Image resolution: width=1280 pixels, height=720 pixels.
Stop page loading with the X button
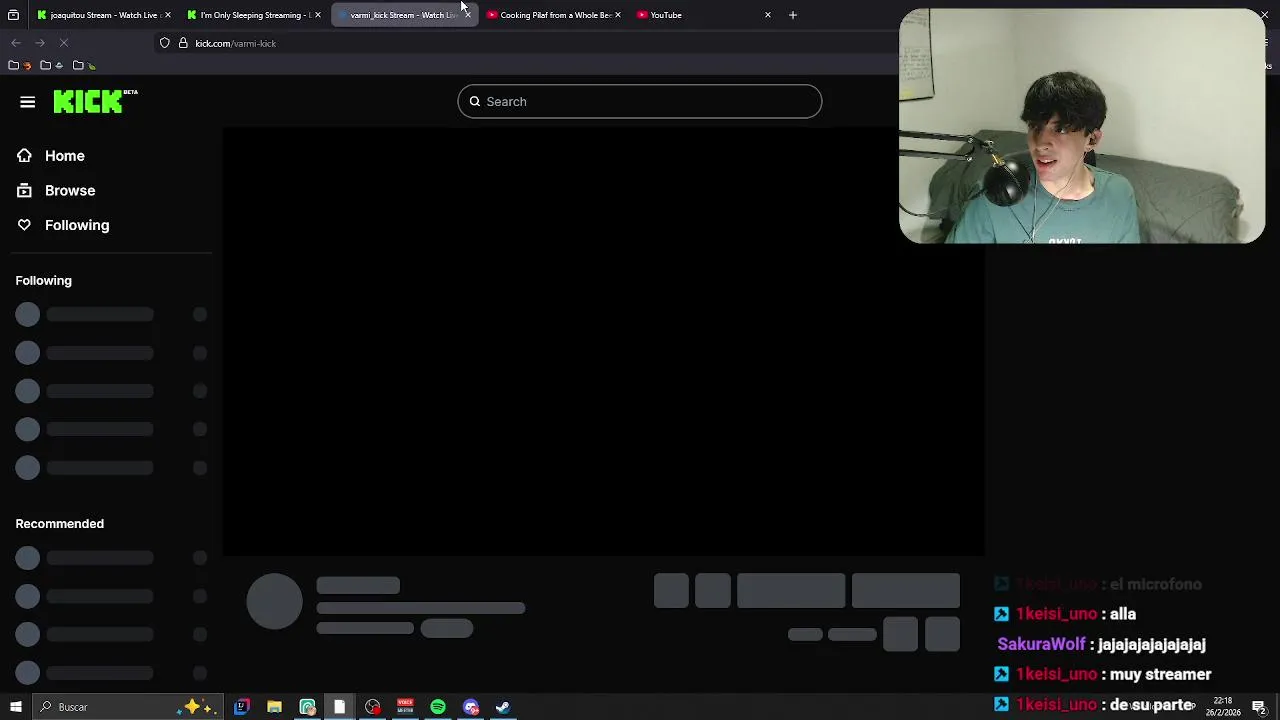coord(63,43)
